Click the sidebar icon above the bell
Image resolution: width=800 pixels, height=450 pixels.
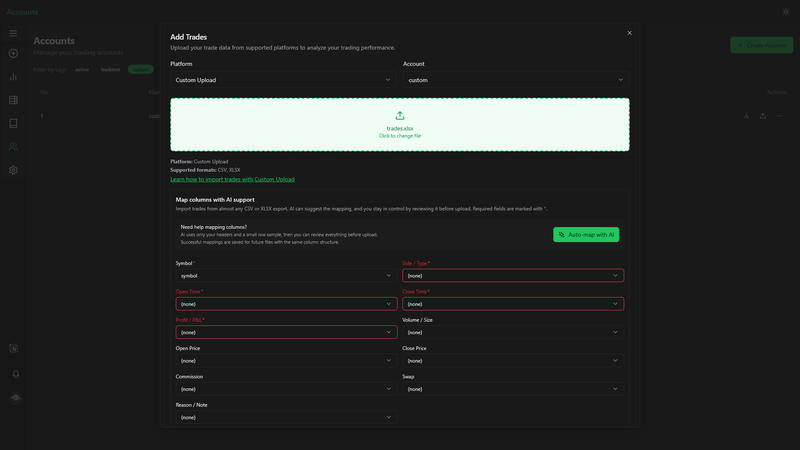[x=14, y=348]
